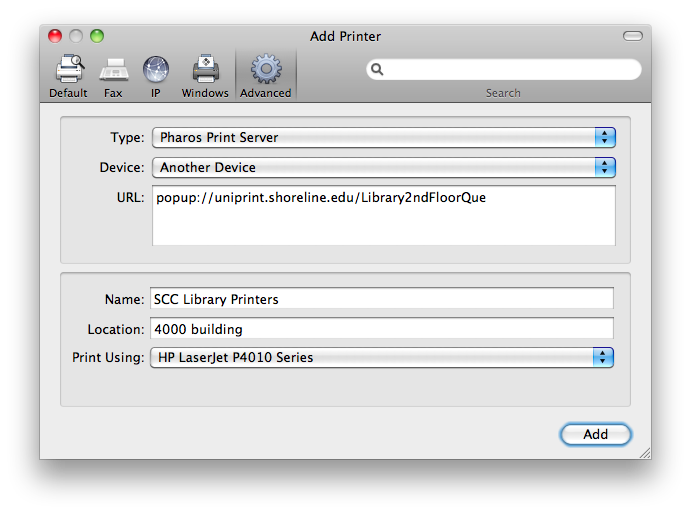Click the Name field SCC Library Printers
The width and height of the screenshot is (691, 514).
tap(382, 299)
